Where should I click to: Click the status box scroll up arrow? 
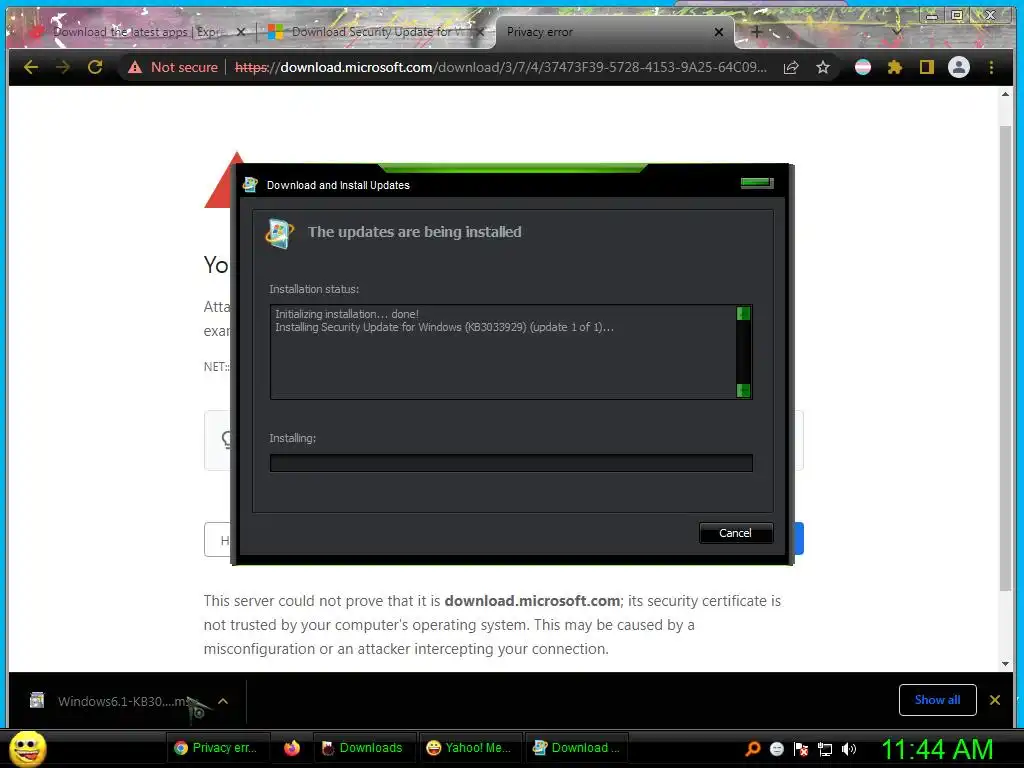(743, 313)
